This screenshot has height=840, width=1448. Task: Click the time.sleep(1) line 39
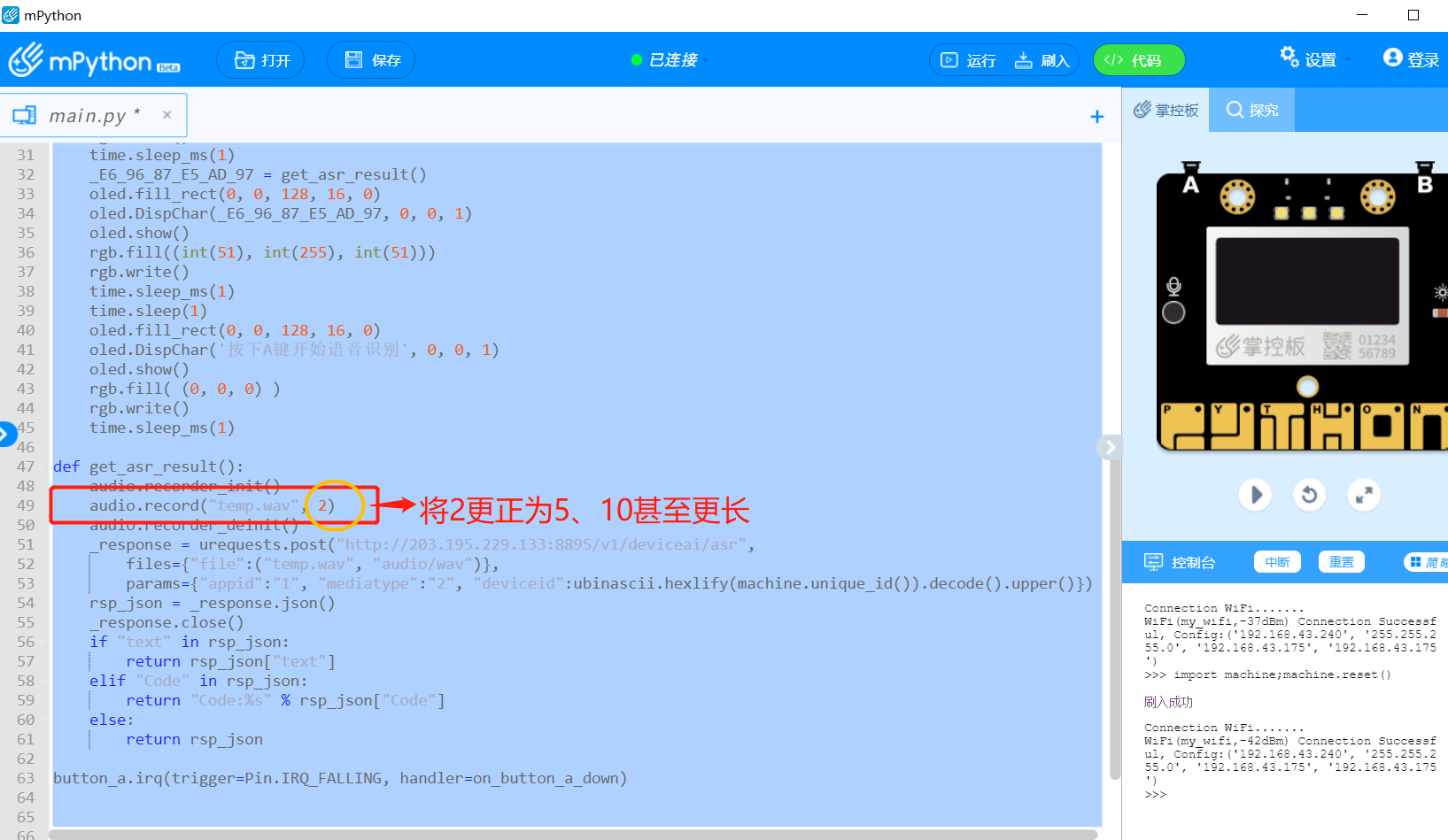coord(148,311)
